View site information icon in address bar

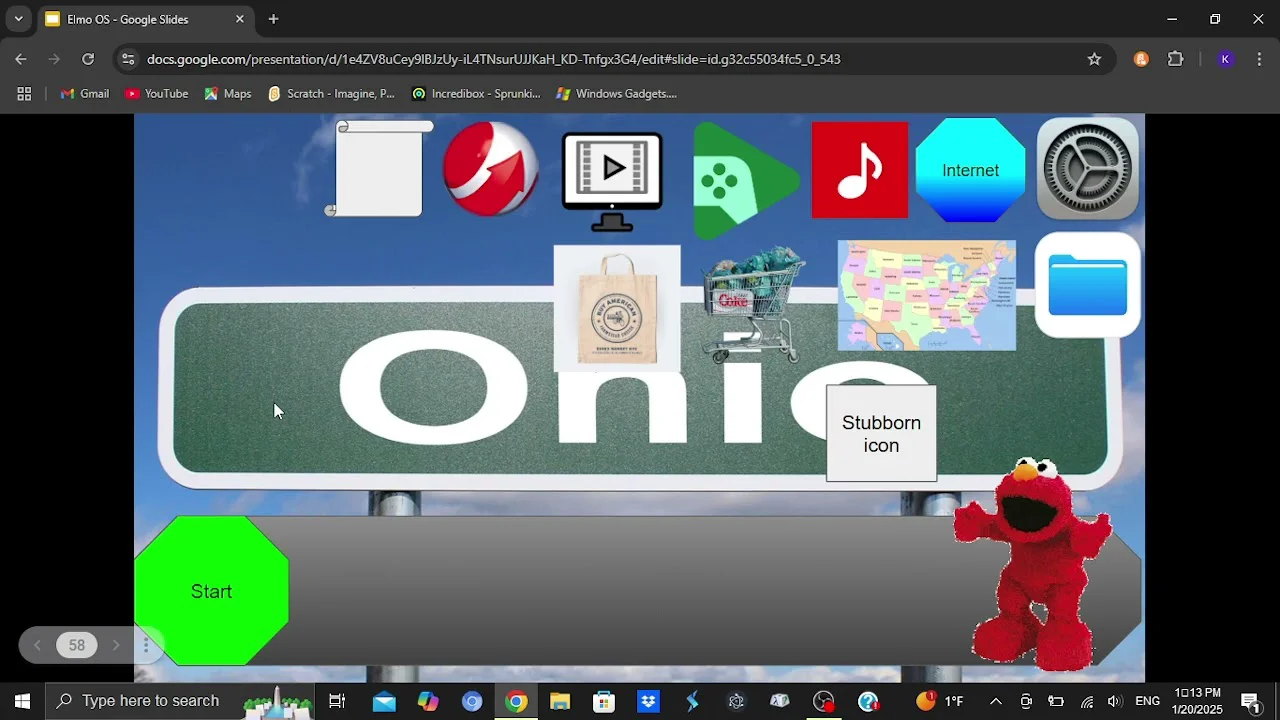tap(128, 59)
